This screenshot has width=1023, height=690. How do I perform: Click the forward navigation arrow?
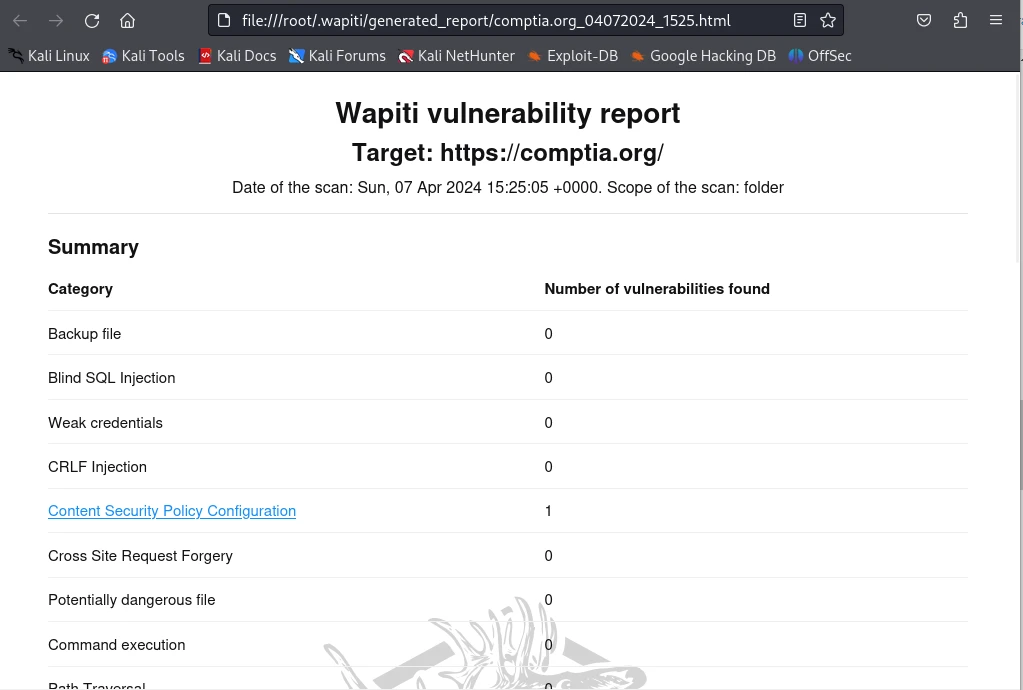click(x=56, y=20)
